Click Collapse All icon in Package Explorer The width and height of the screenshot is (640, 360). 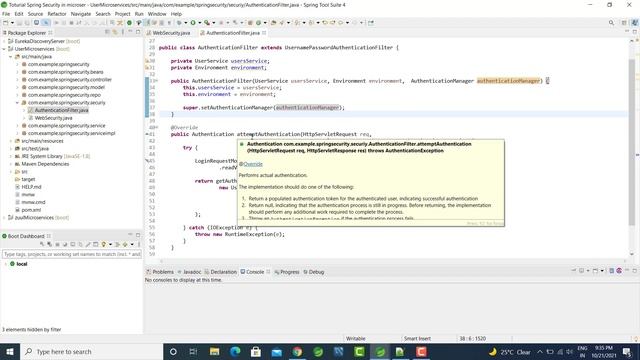click(x=107, y=32)
